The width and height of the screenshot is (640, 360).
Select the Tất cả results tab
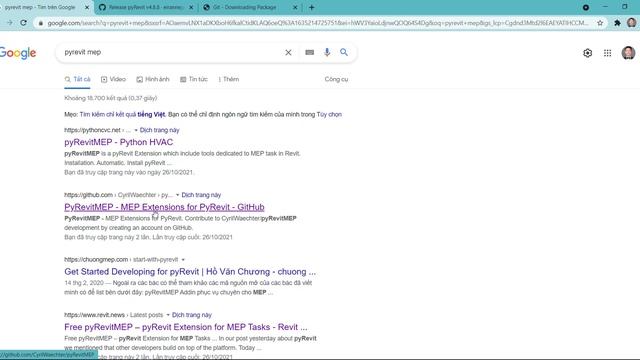(x=78, y=79)
